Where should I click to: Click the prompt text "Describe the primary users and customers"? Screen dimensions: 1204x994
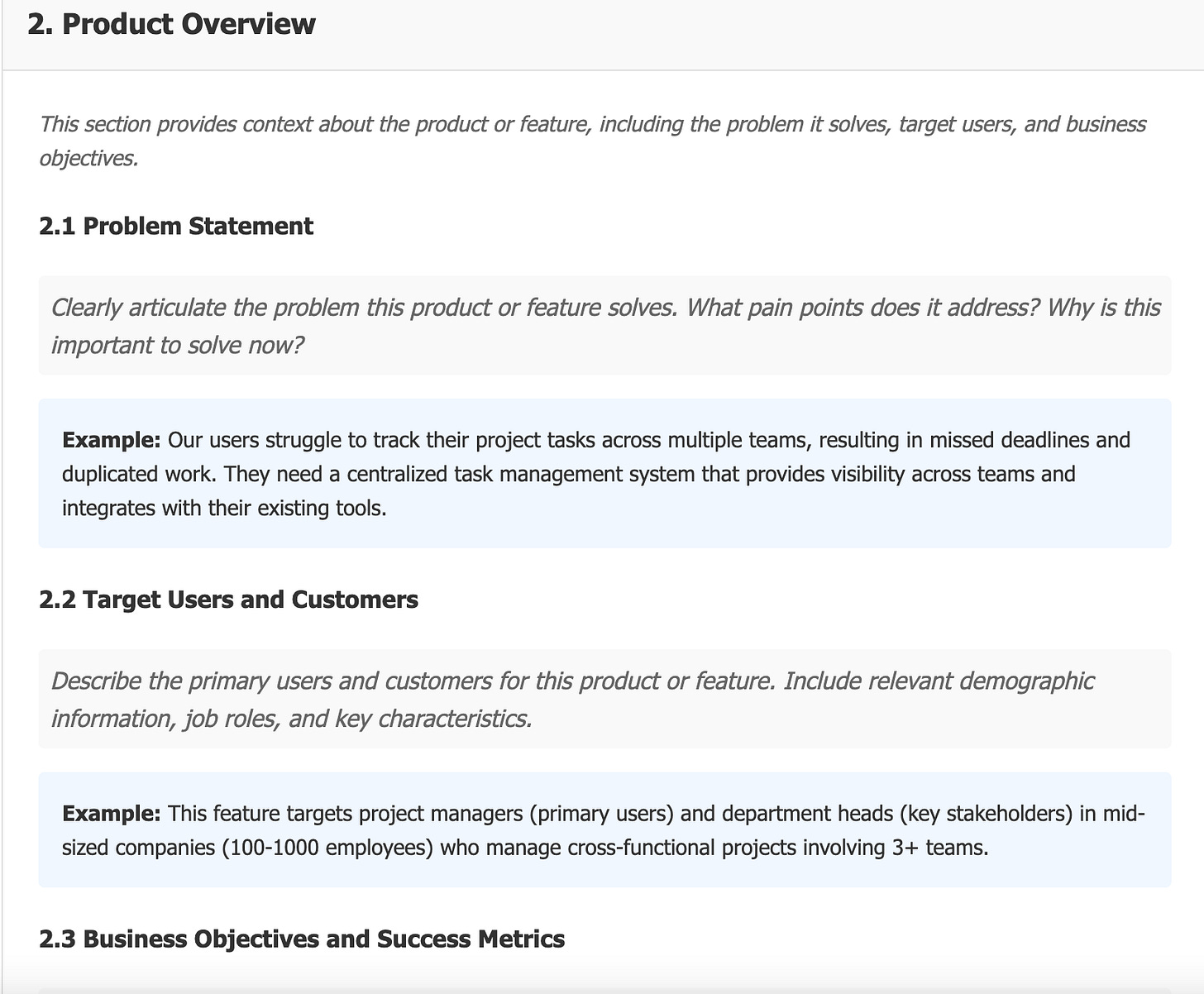pyautogui.click(x=604, y=699)
